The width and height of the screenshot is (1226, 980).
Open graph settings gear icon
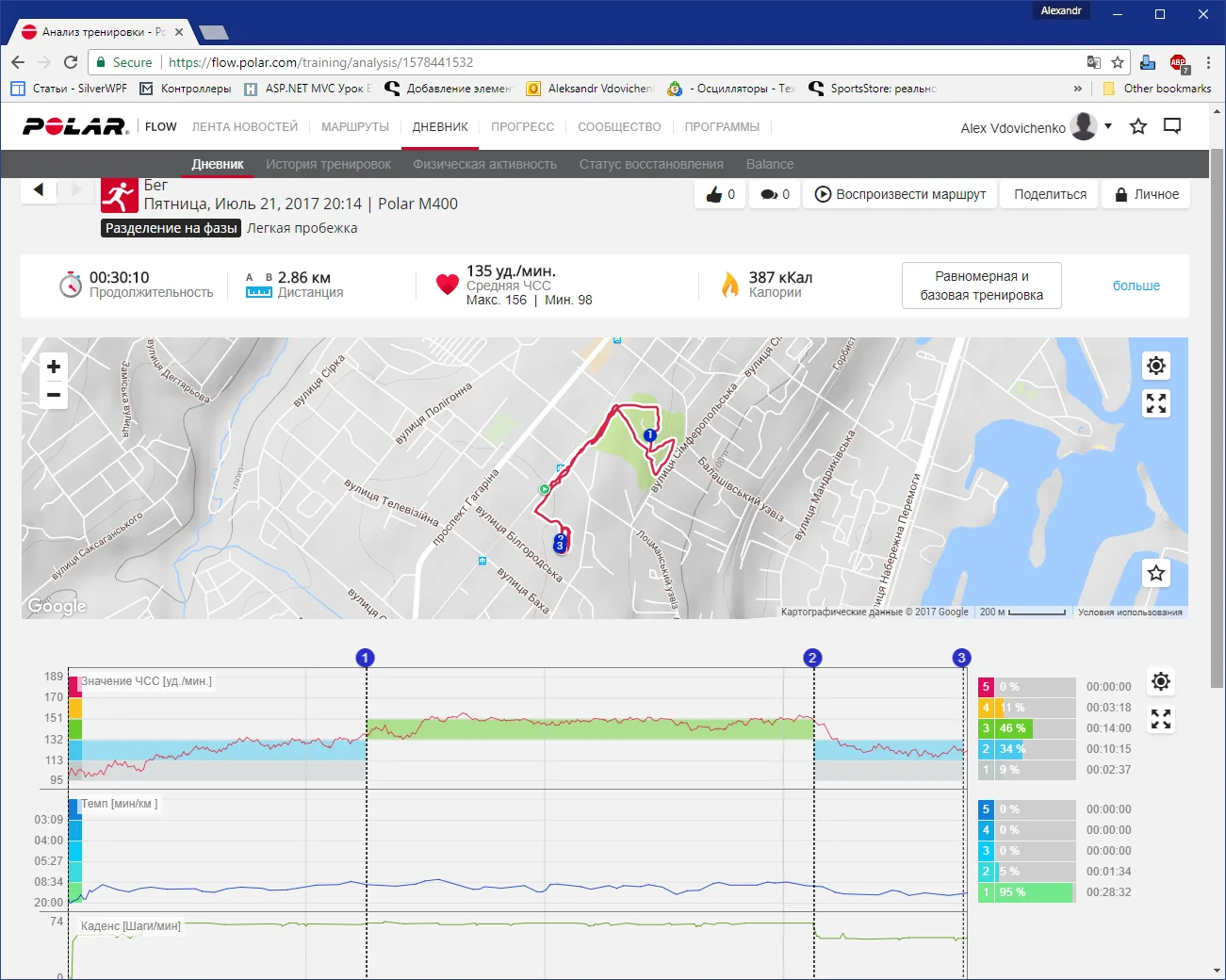tap(1161, 681)
